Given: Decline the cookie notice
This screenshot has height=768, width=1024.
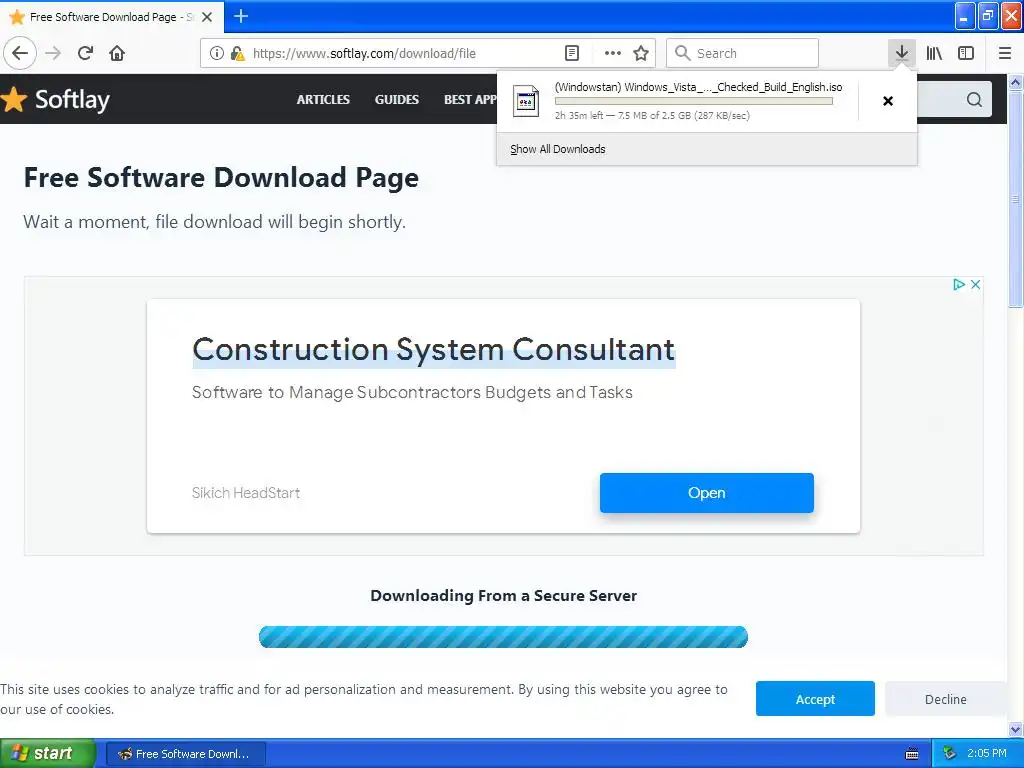Looking at the screenshot, I should tap(945, 699).
